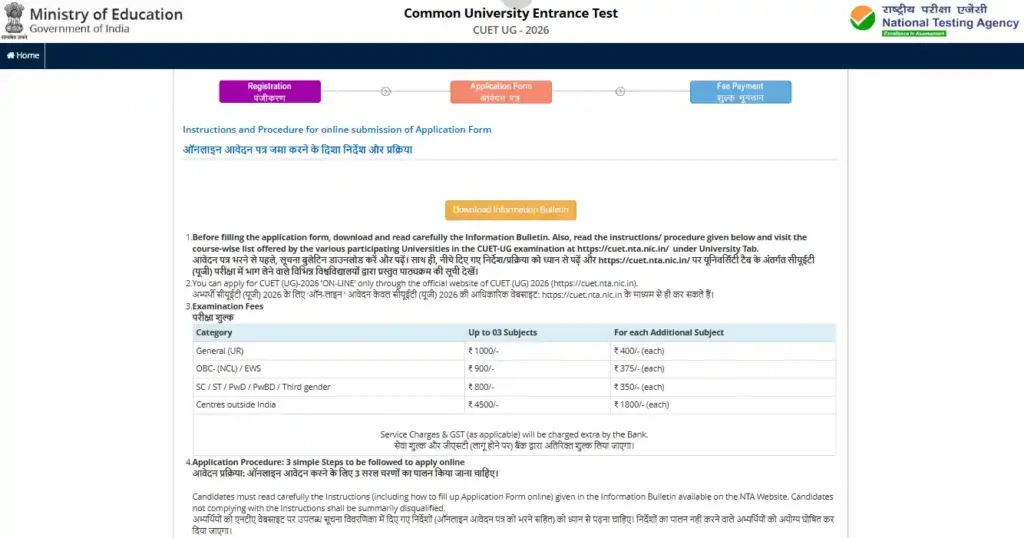The height and width of the screenshot is (538, 1024).
Task: Click the circle between Application Form and Fee Payment
Action: click(620, 92)
